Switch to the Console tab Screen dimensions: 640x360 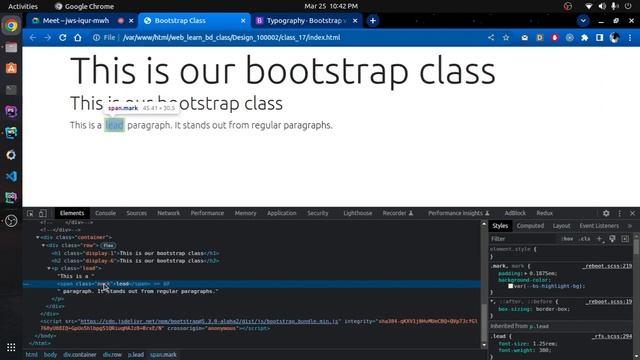[105, 213]
